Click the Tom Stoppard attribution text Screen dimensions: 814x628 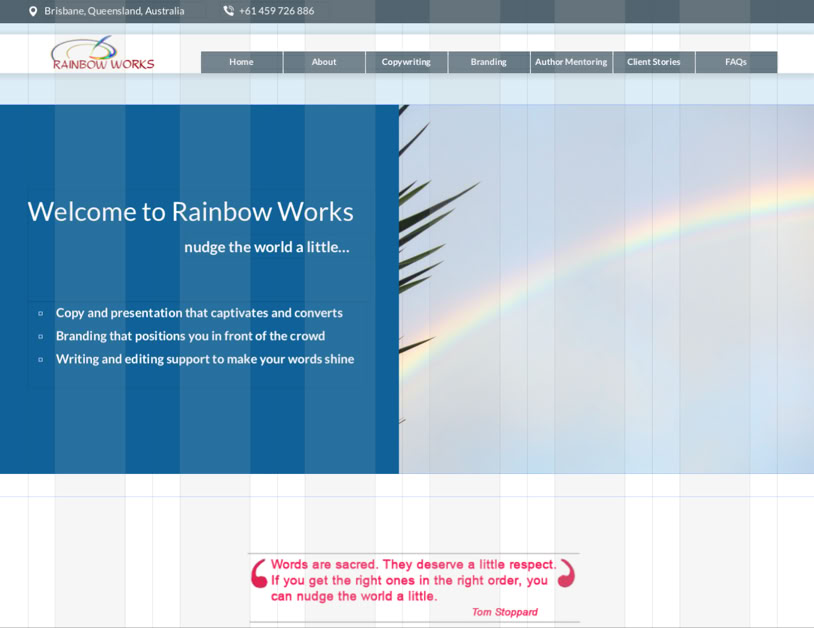pyautogui.click(x=504, y=612)
